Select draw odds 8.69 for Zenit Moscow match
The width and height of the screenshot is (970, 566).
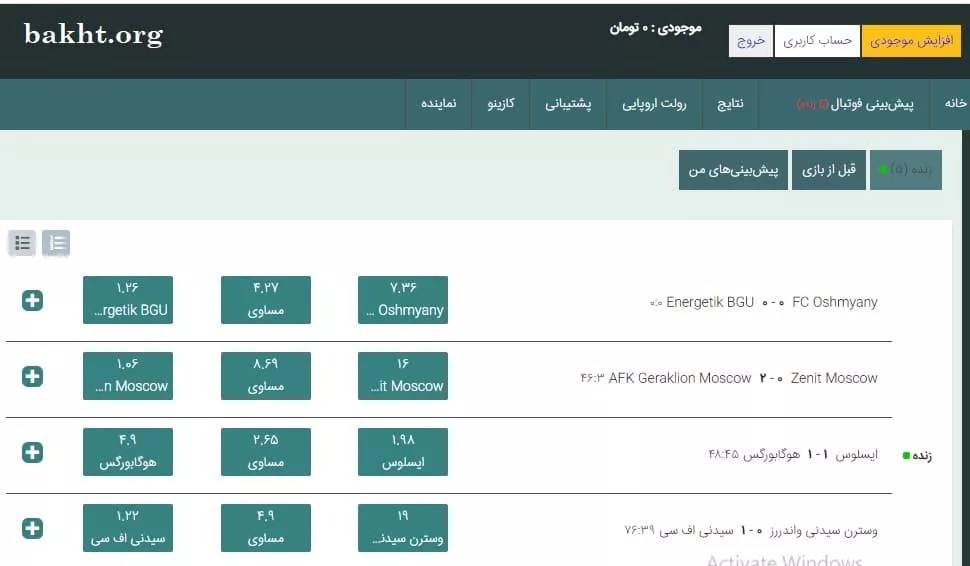[x=265, y=376]
